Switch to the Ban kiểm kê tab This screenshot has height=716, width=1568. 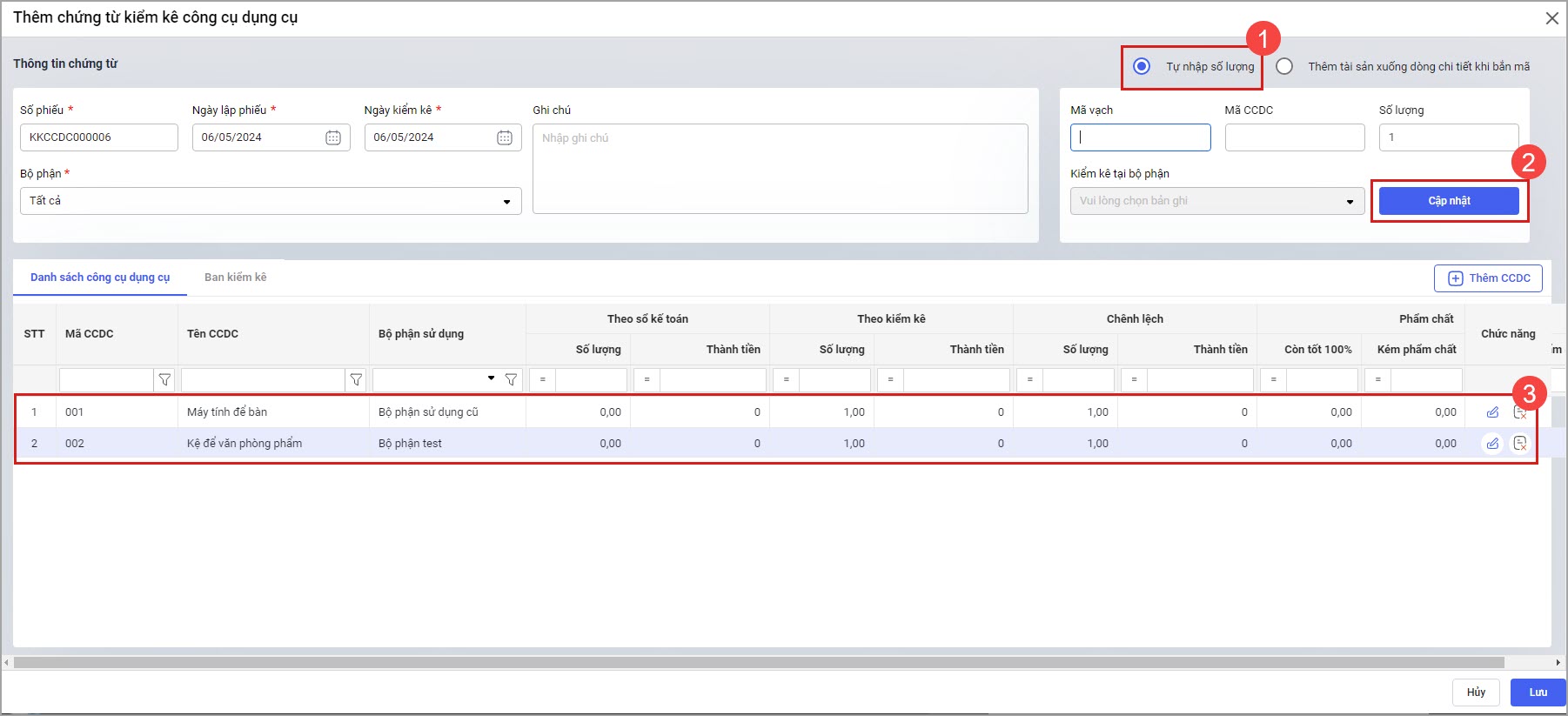pyautogui.click(x=235, y=278)
